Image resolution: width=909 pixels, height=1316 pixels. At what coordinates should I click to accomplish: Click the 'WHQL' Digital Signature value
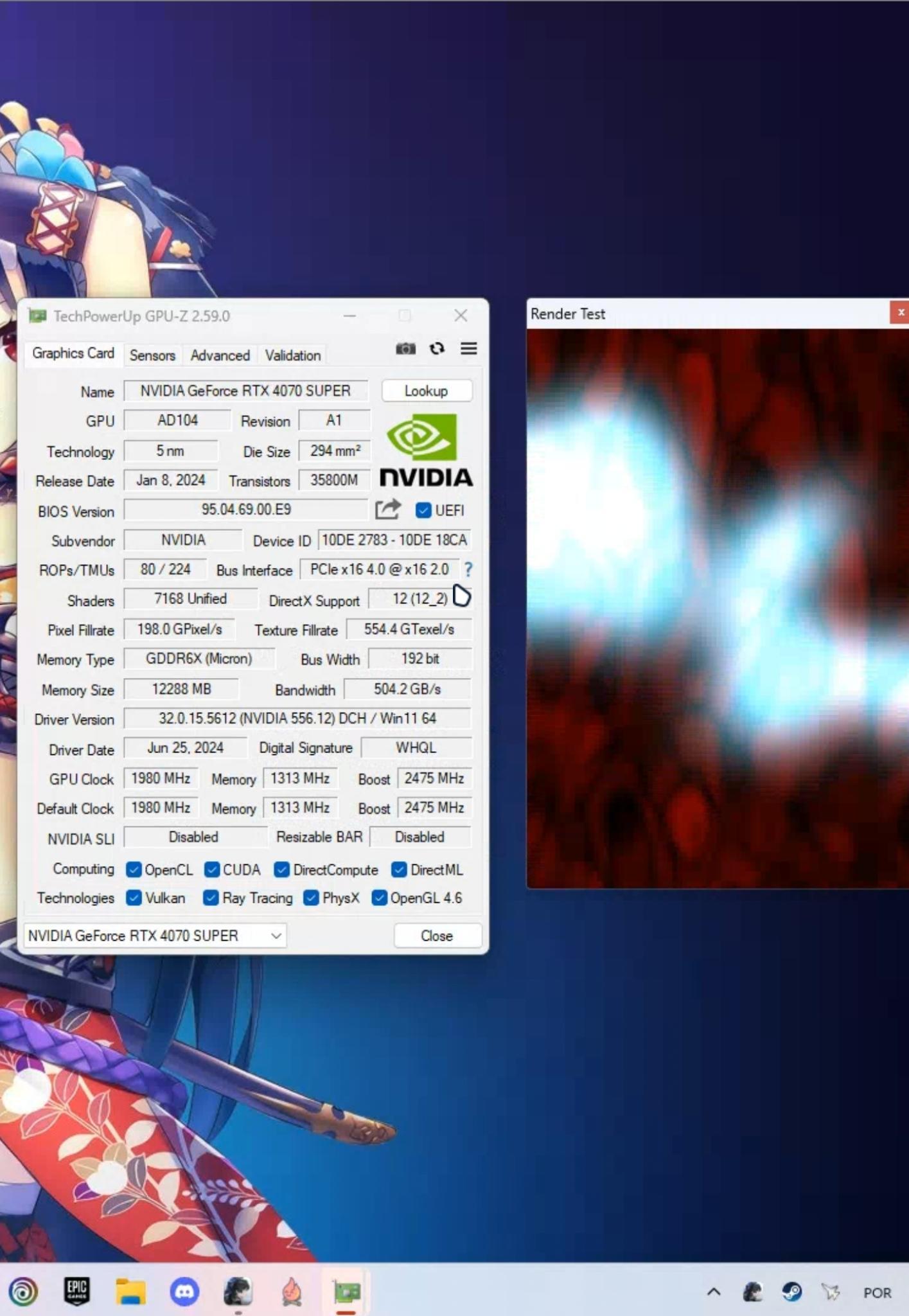(x=416, y=748)
